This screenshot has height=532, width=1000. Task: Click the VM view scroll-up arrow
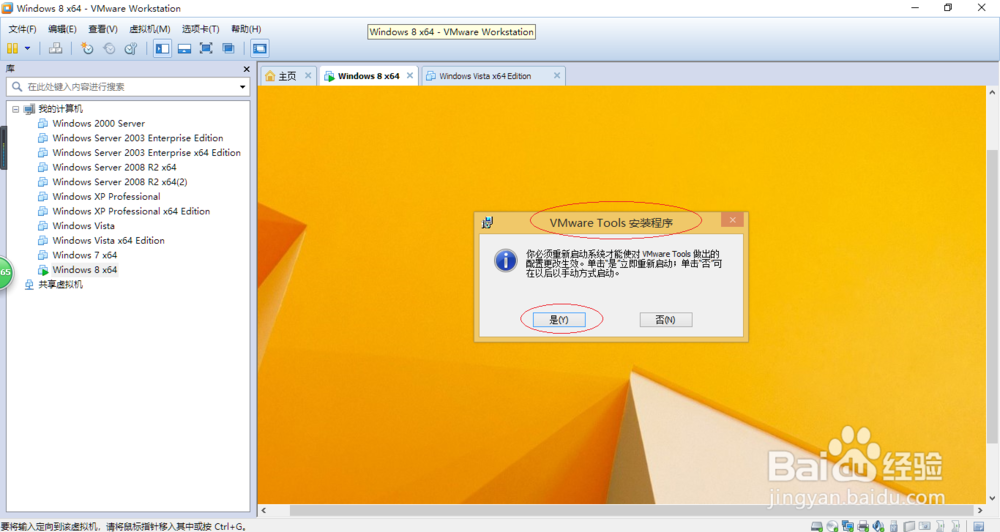[x=992, y=92]
